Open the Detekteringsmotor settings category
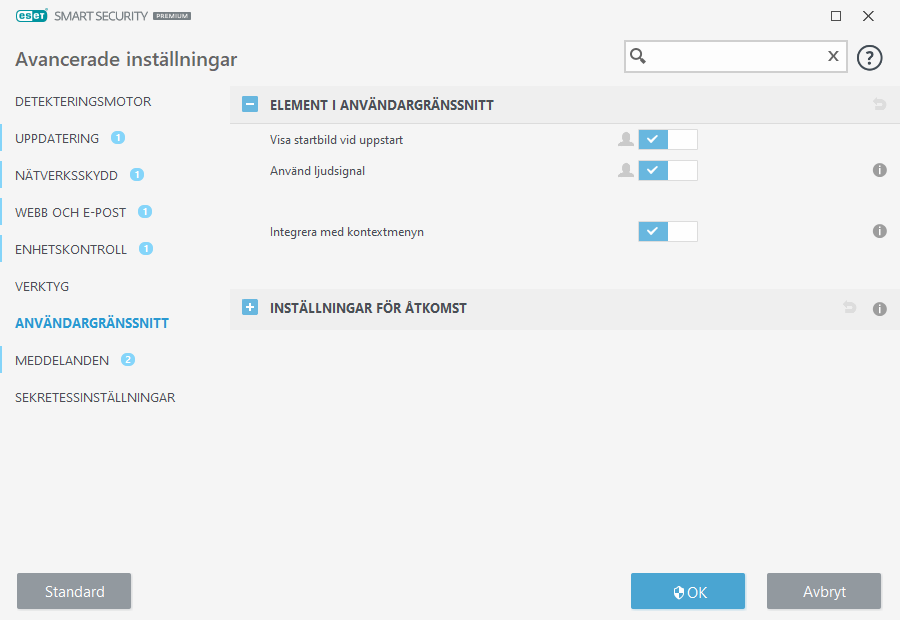 point(83,102)
